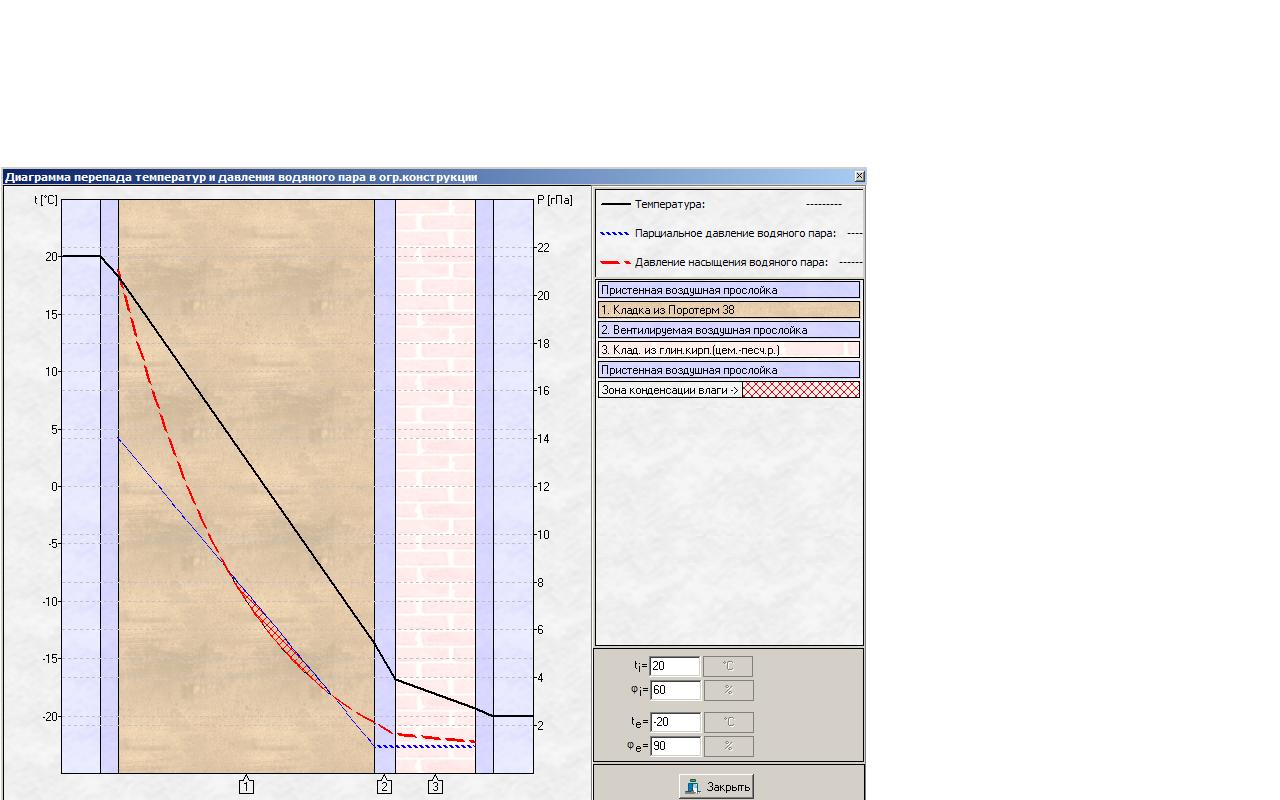
Task: Click 'Зона конденсации влаги ->' label
Action: (670, 390)
